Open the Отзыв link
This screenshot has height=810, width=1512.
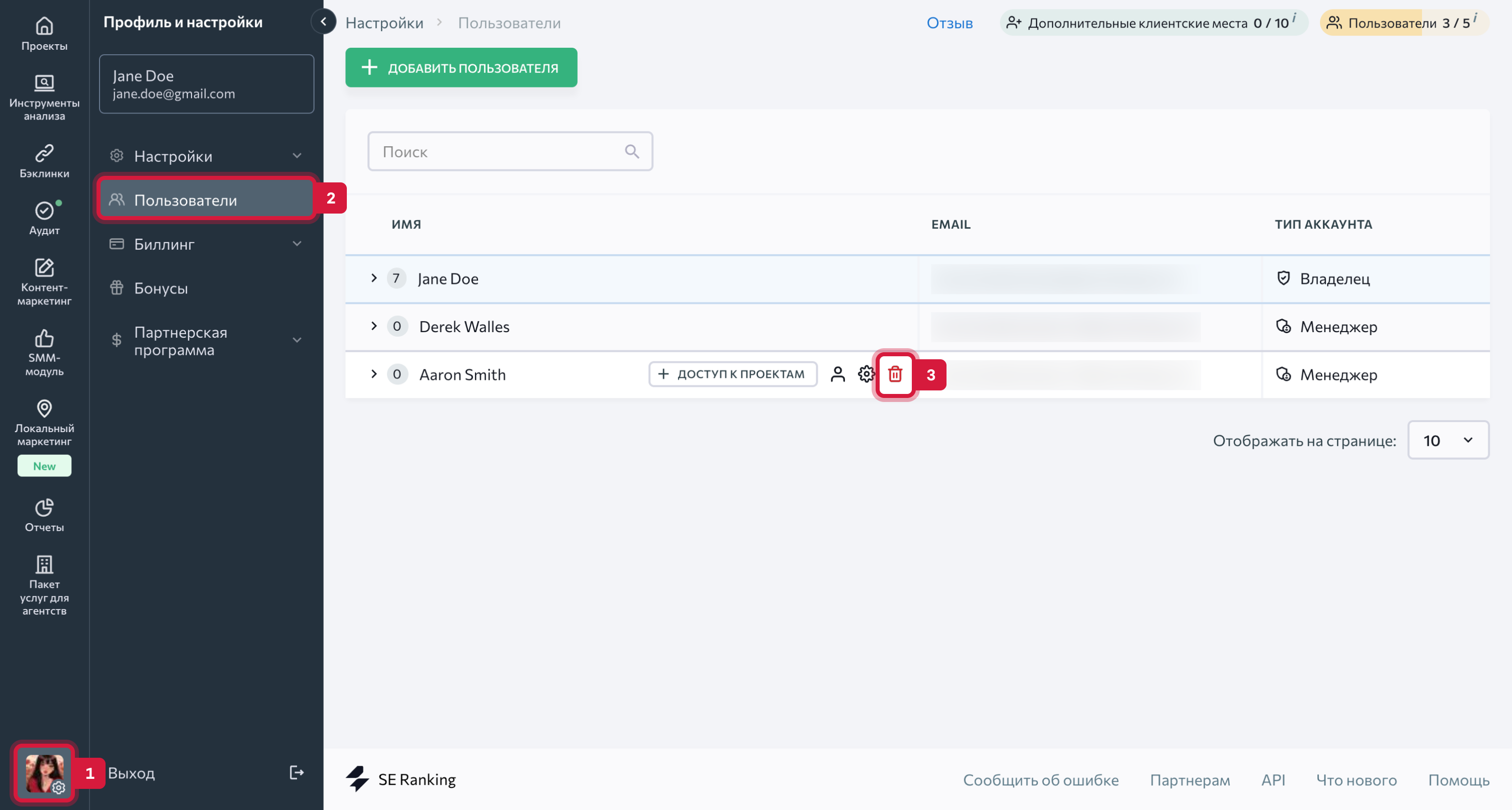click(x=949, y=23)
